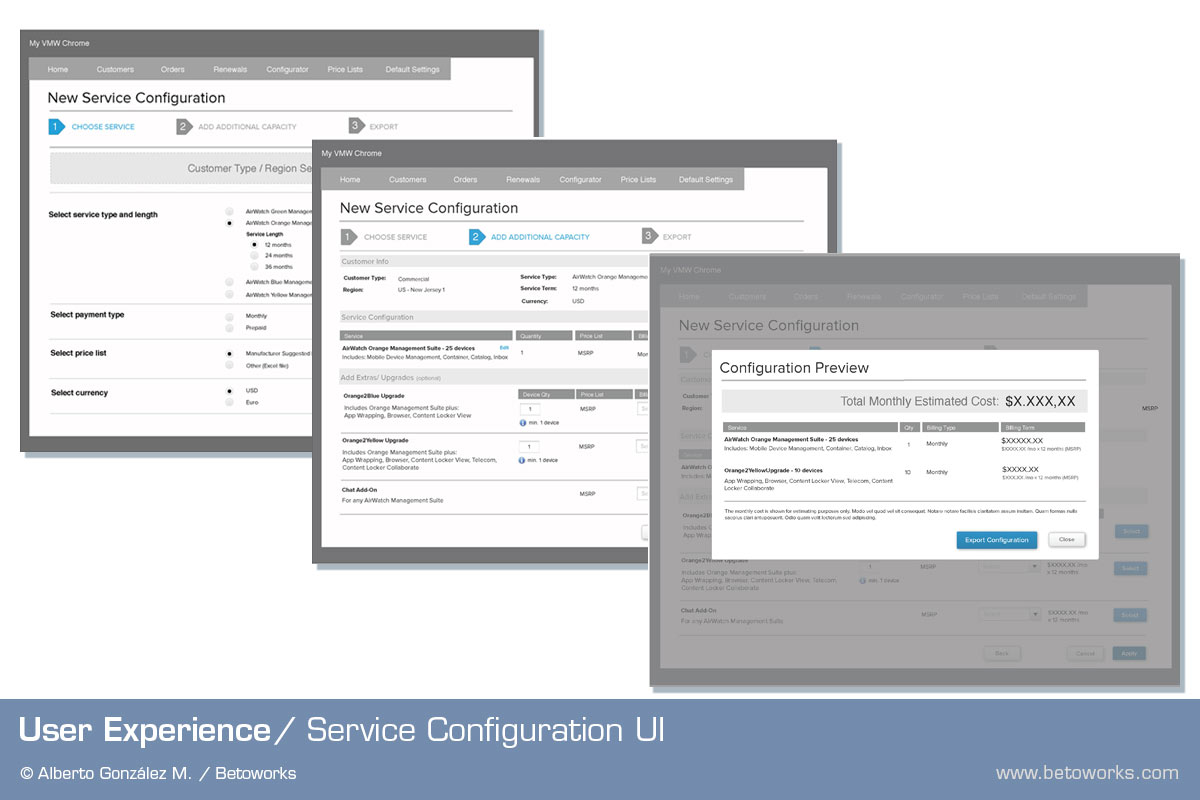Open Renewals in the rear window menu
This screenshot has height=800, width=1200.
pyautogui.click(x=230, y=70)
